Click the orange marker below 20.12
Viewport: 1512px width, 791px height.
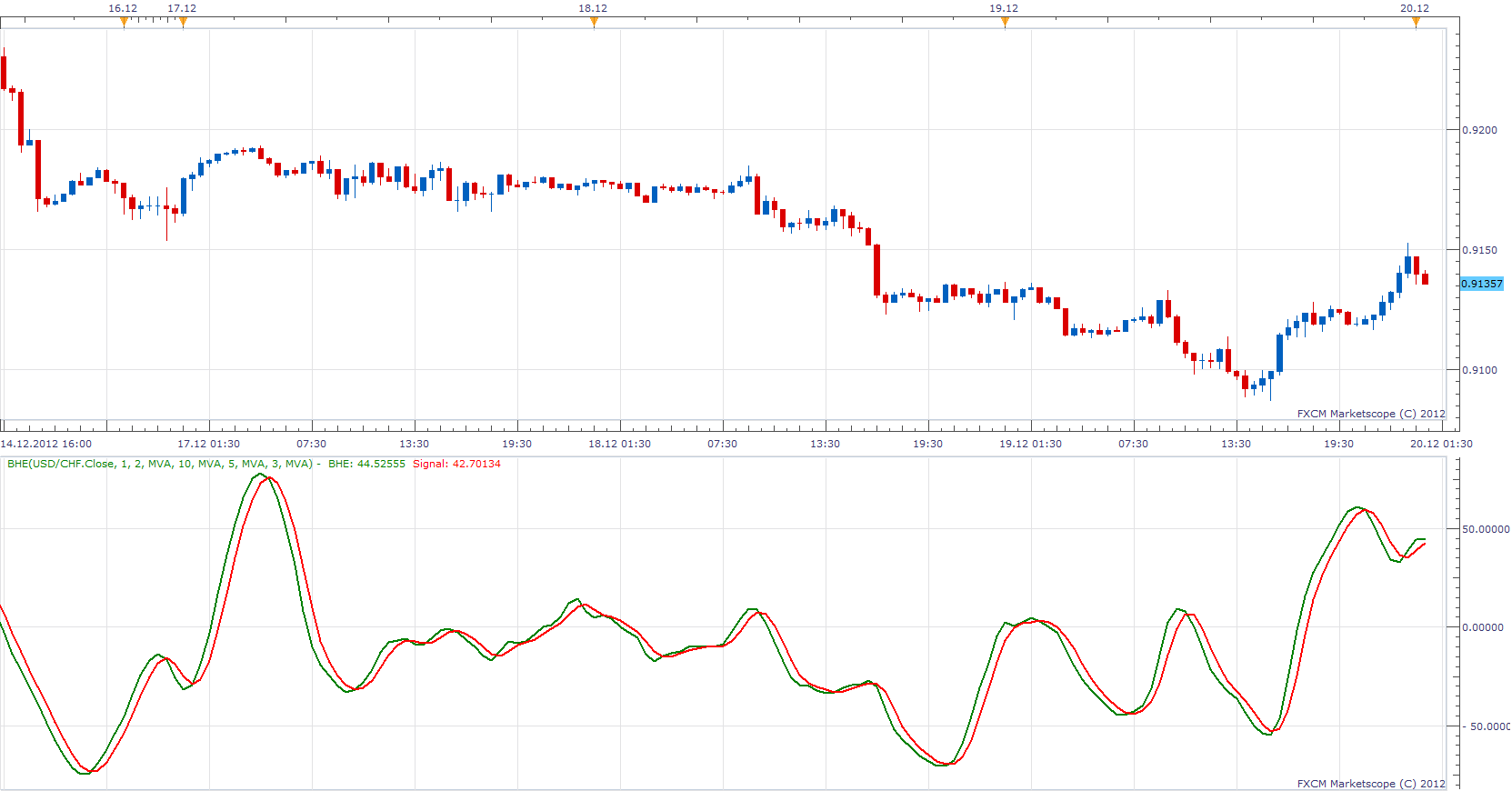coord(1416,22)
